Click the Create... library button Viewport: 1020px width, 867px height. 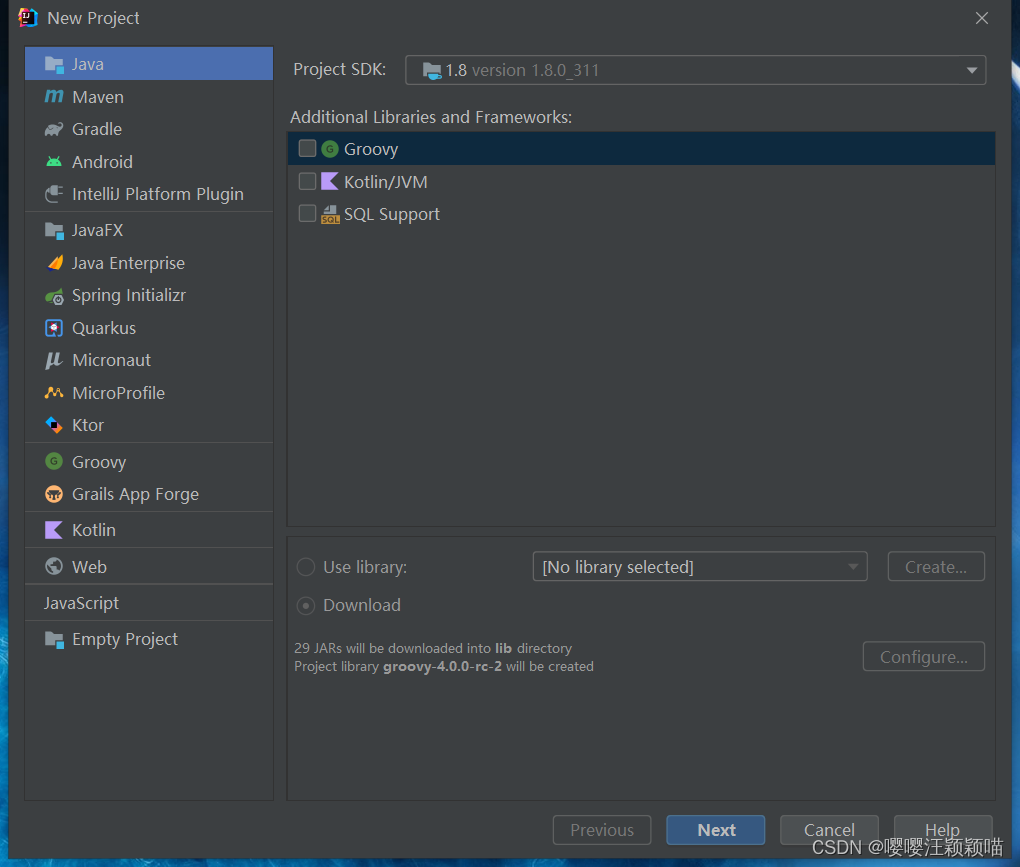tap(936, 567)
